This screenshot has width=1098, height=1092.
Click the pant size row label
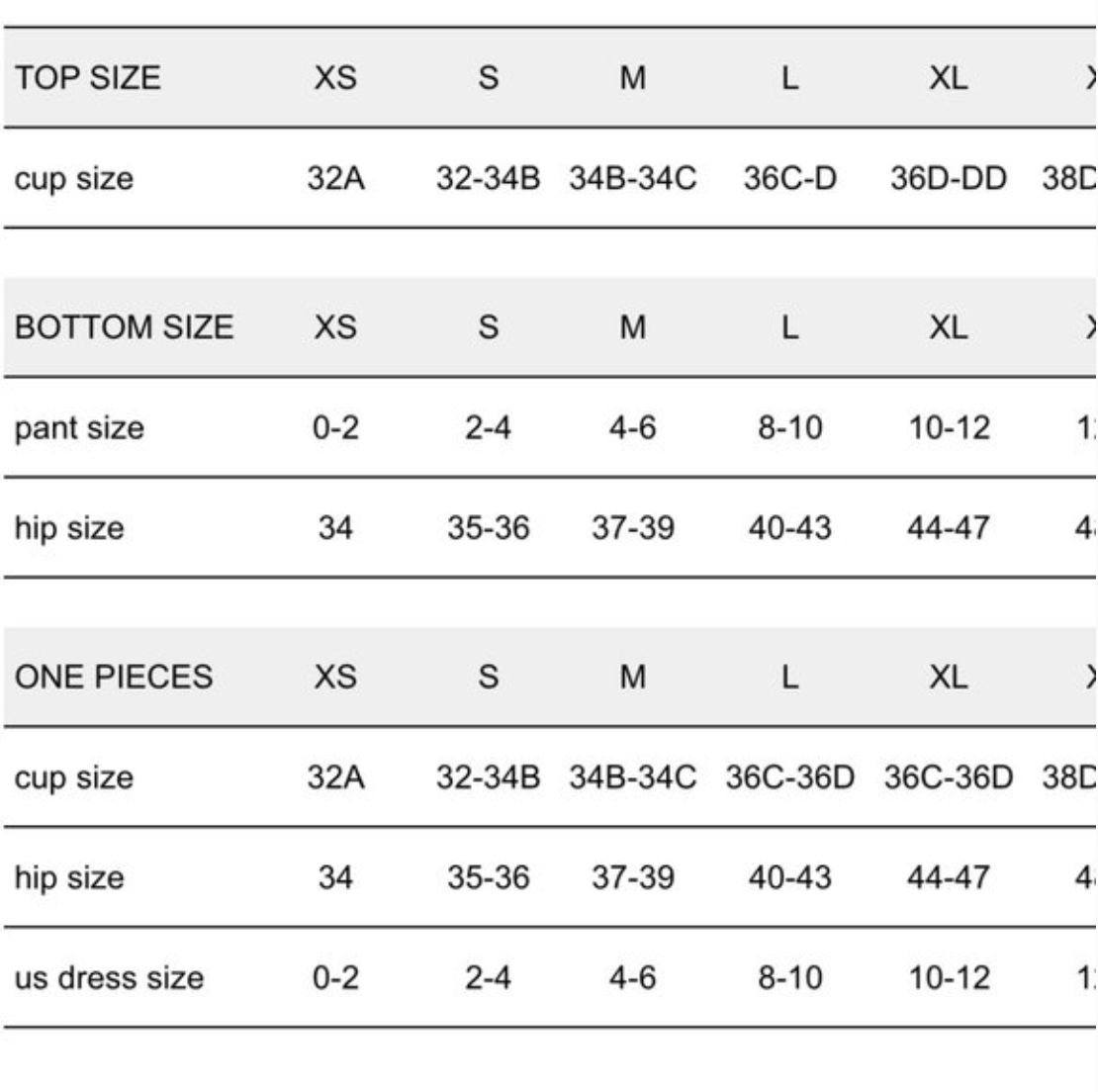(x=79, y=428)
